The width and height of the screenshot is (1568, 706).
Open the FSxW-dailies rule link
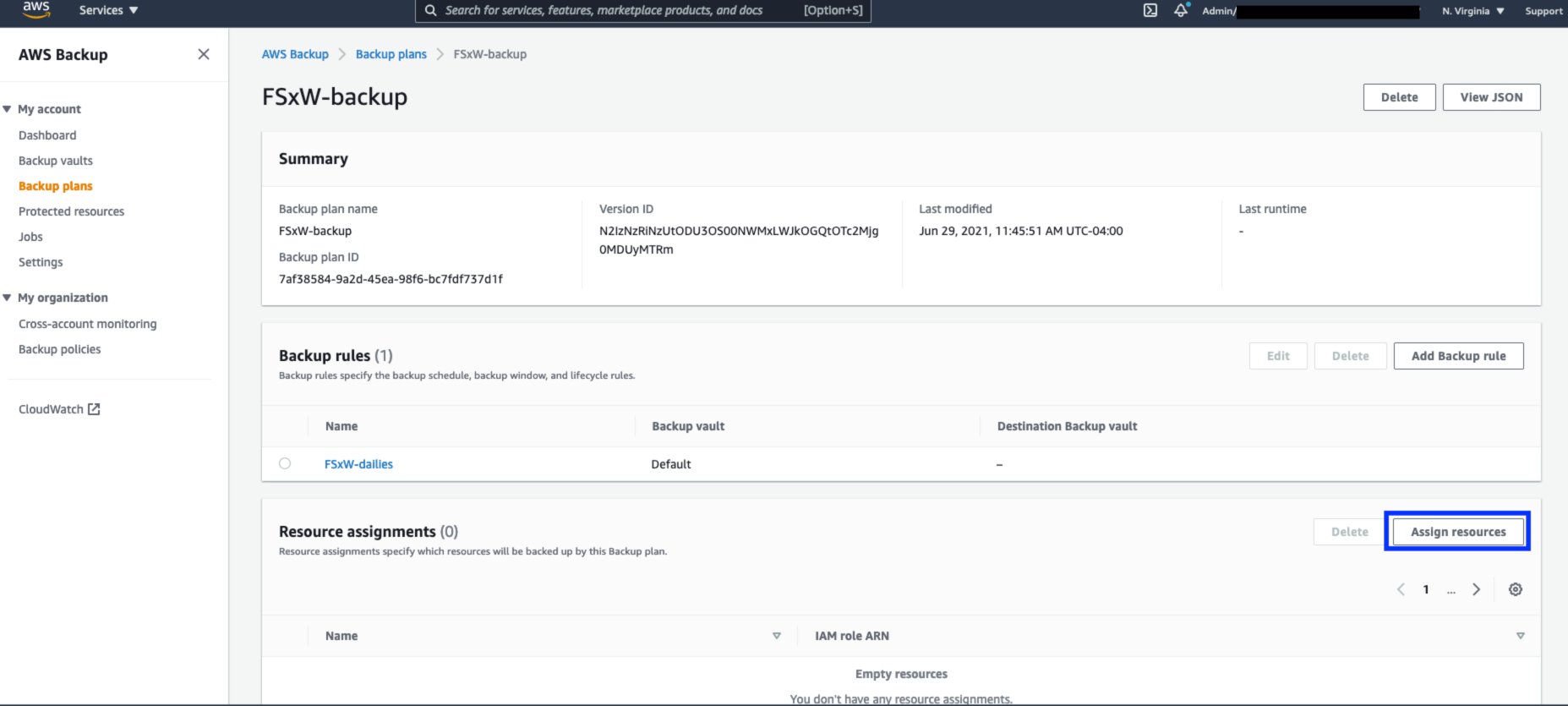[358, 464]
